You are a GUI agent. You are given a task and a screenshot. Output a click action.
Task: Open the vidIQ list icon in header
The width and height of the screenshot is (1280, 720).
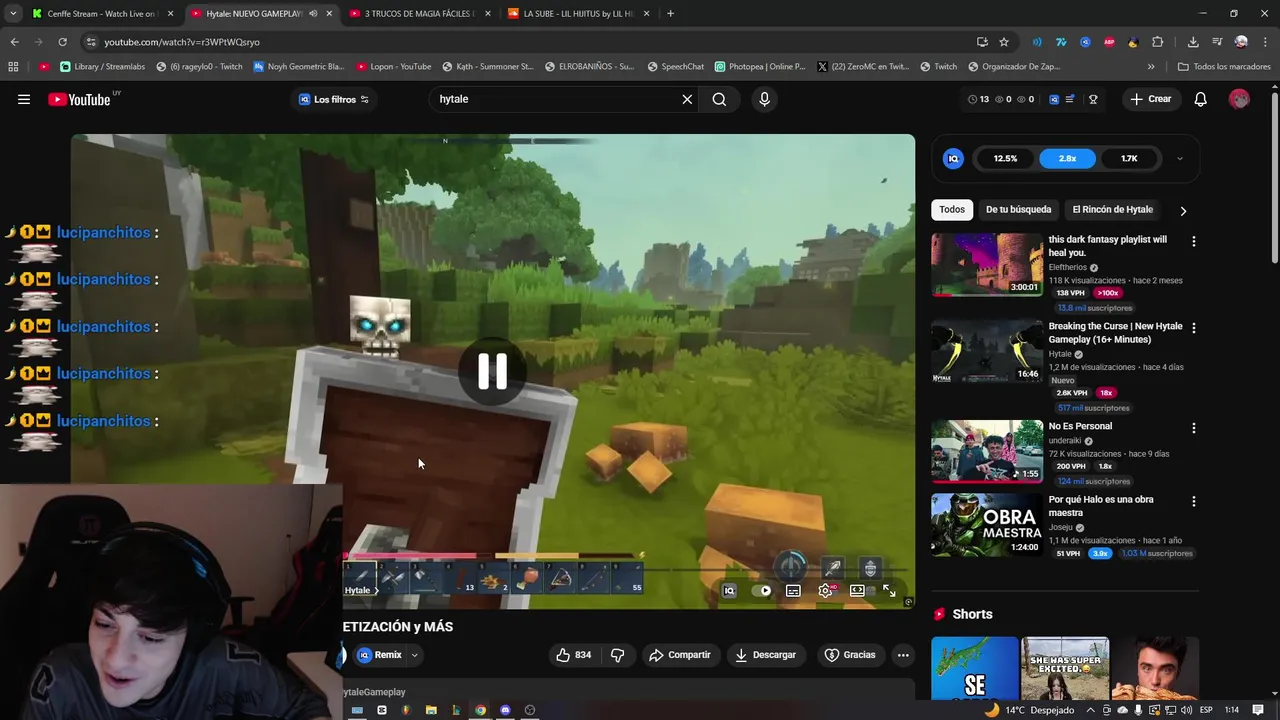point(1070,99)
